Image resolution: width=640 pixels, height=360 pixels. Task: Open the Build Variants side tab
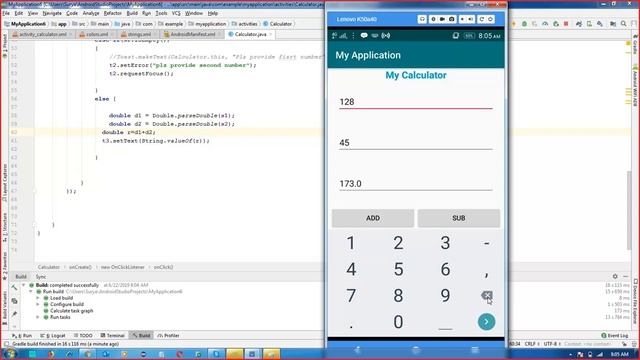(x=4, y=308)
